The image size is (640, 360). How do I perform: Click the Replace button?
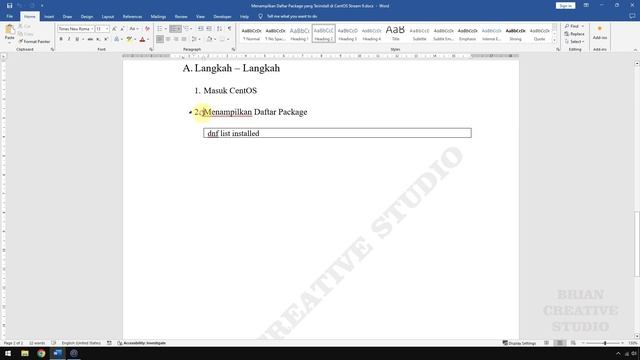[574, 34]
